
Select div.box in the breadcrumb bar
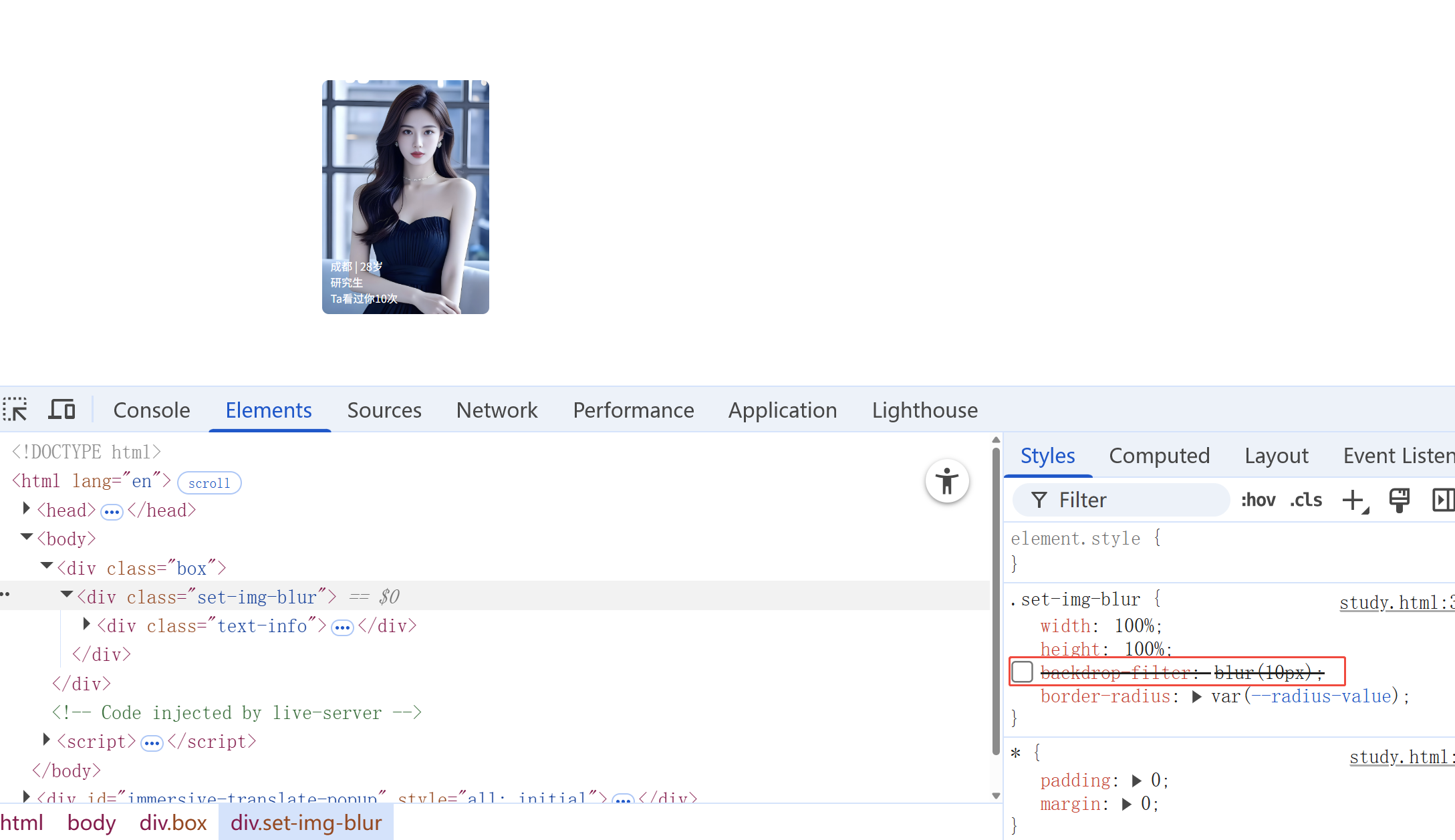click(173, 823)
